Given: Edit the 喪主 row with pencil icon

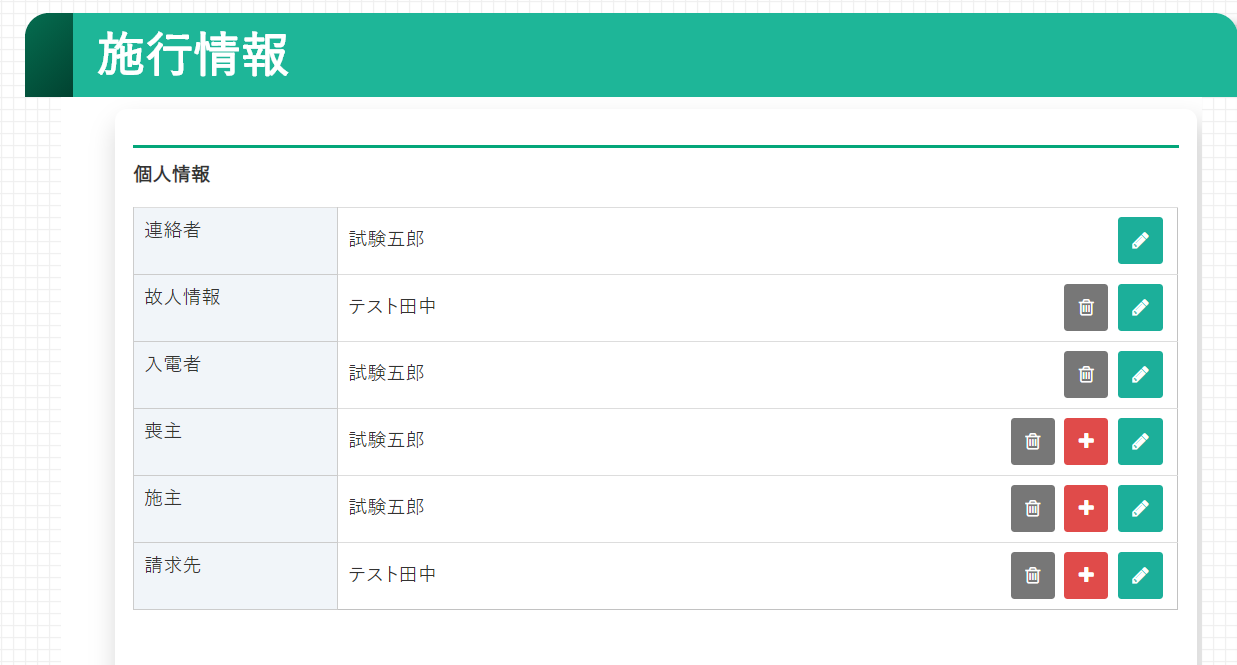Looking at the screenshot, I should click(1140, 442).
